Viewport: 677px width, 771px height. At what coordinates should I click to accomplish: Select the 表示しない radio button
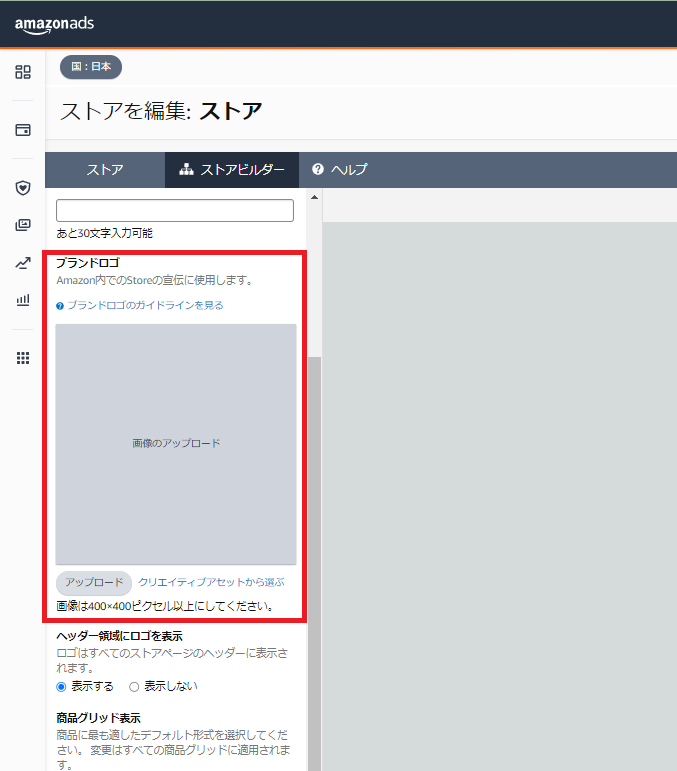tap(134, 686)
